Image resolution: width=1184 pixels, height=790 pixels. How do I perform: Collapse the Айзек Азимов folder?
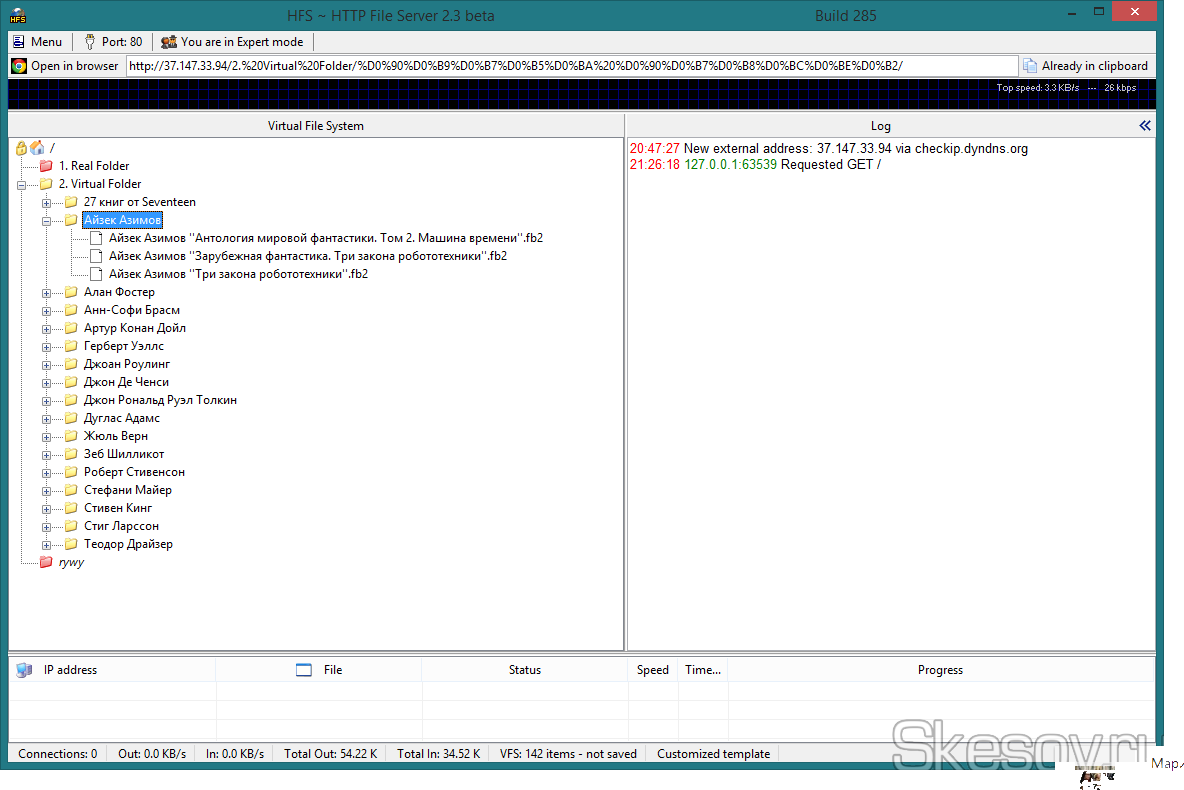tap(46, 220)
